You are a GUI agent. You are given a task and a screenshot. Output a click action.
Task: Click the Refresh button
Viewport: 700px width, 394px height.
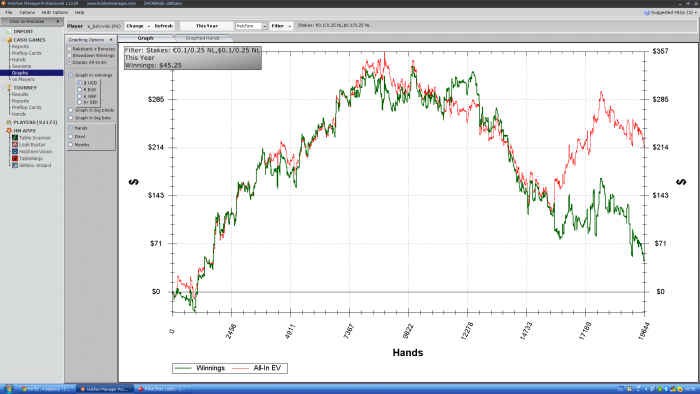coord(164,26)
